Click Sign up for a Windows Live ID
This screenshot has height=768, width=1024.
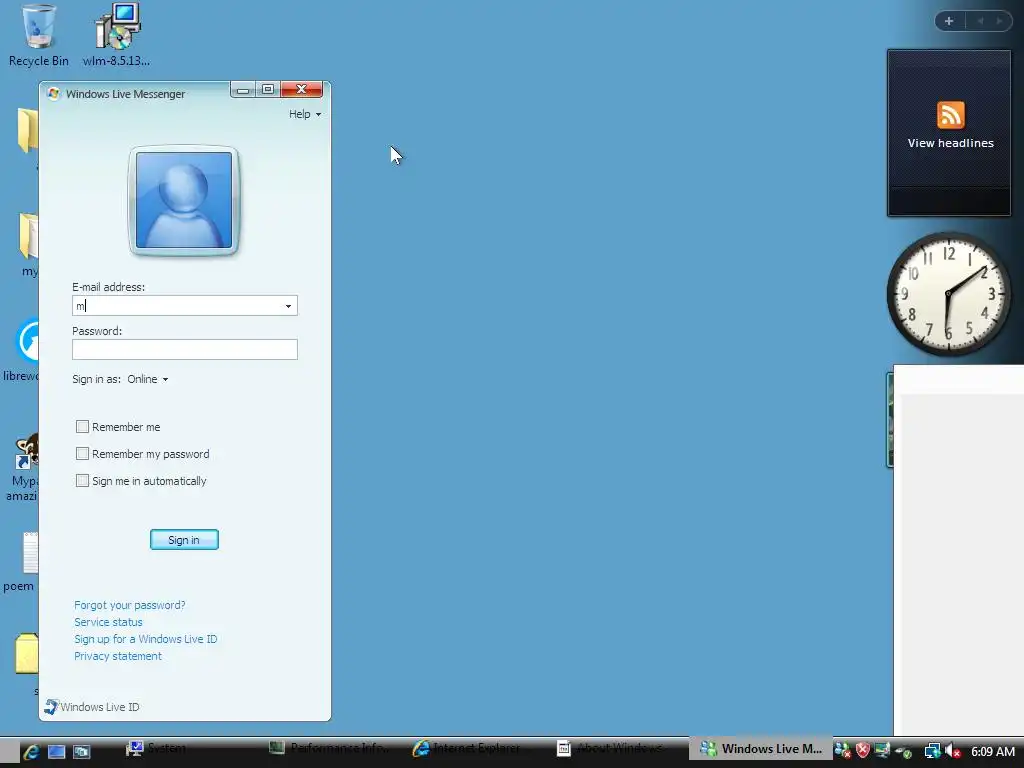[x=146, y=639]
